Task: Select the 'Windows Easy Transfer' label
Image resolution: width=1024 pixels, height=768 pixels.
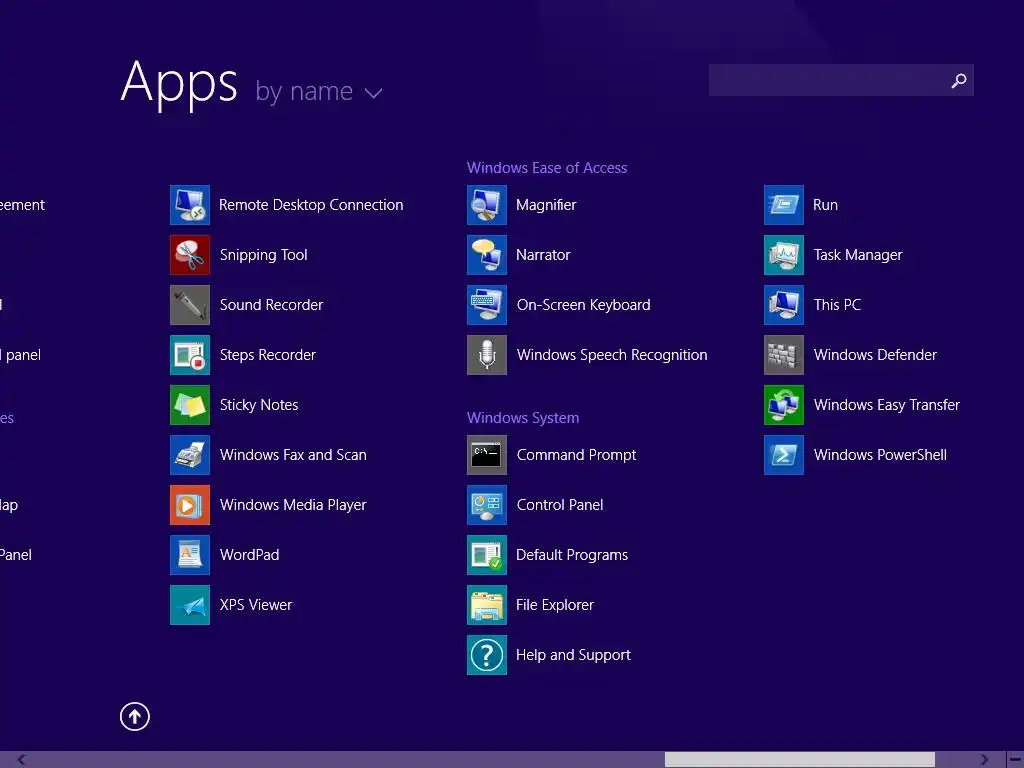Action: tap(886, 405)
